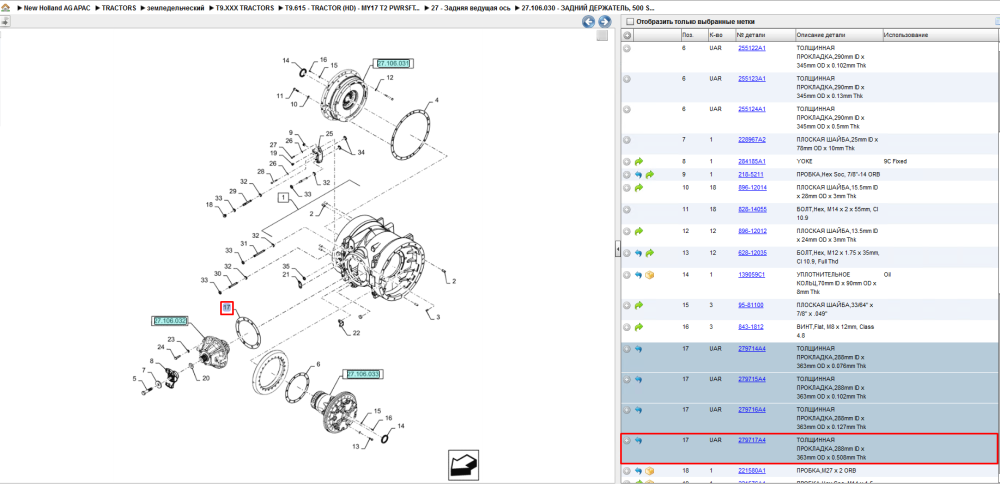Click package box icon for part 139859C1

tap(650, 275)
